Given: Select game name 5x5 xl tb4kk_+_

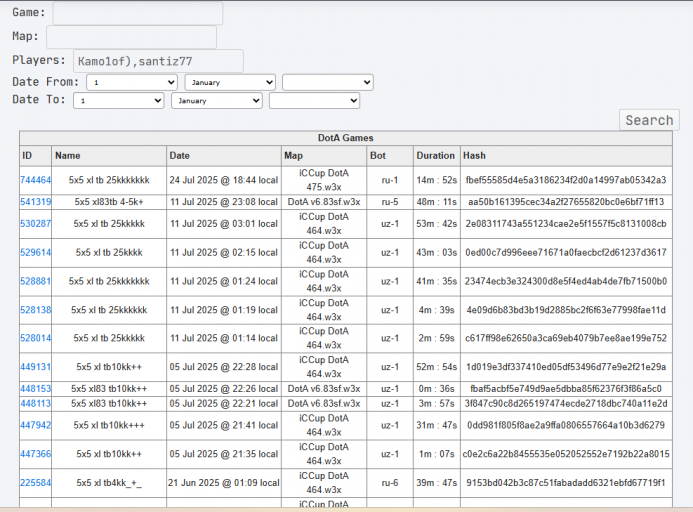Looking at the screenshot, I should point(109,483).
